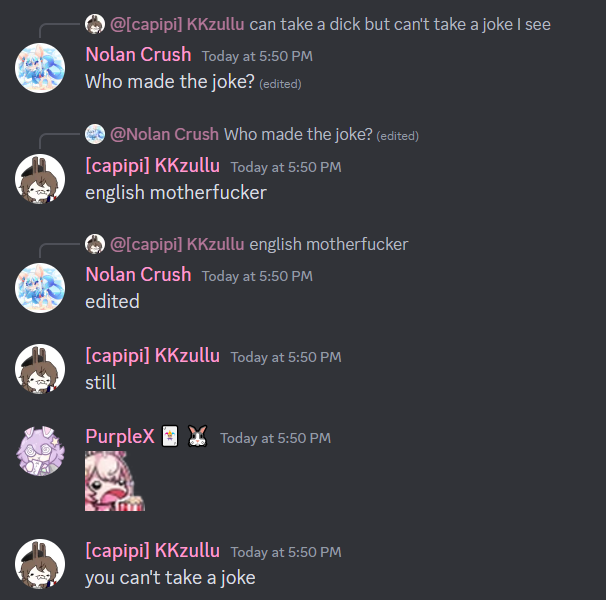Click small Nolan Crush avatar in reply preview
Image resolution: width=606 pixels, height=600 pixels.
coord(95,134)
